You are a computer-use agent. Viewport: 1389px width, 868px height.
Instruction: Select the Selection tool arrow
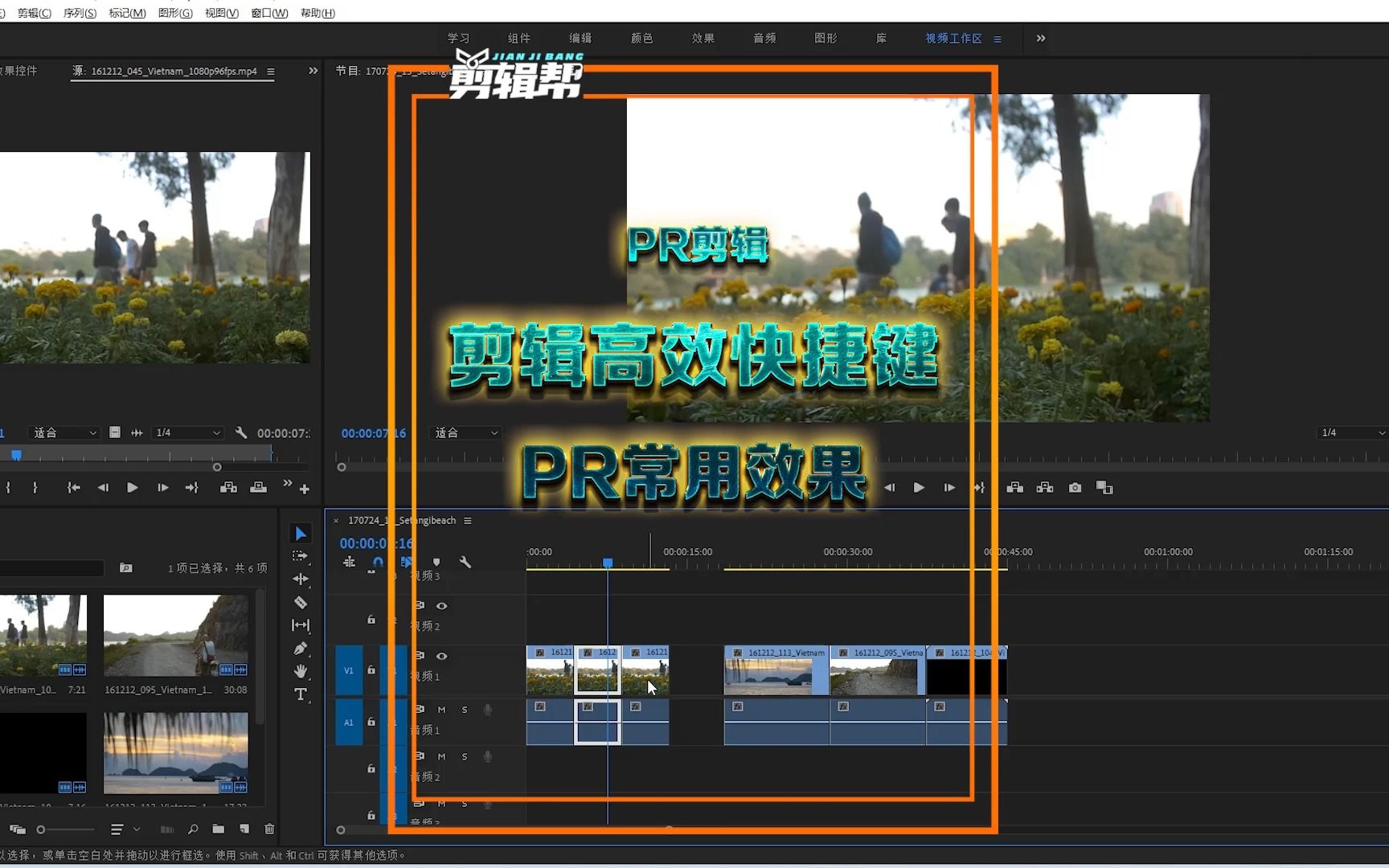coord(300,534)
